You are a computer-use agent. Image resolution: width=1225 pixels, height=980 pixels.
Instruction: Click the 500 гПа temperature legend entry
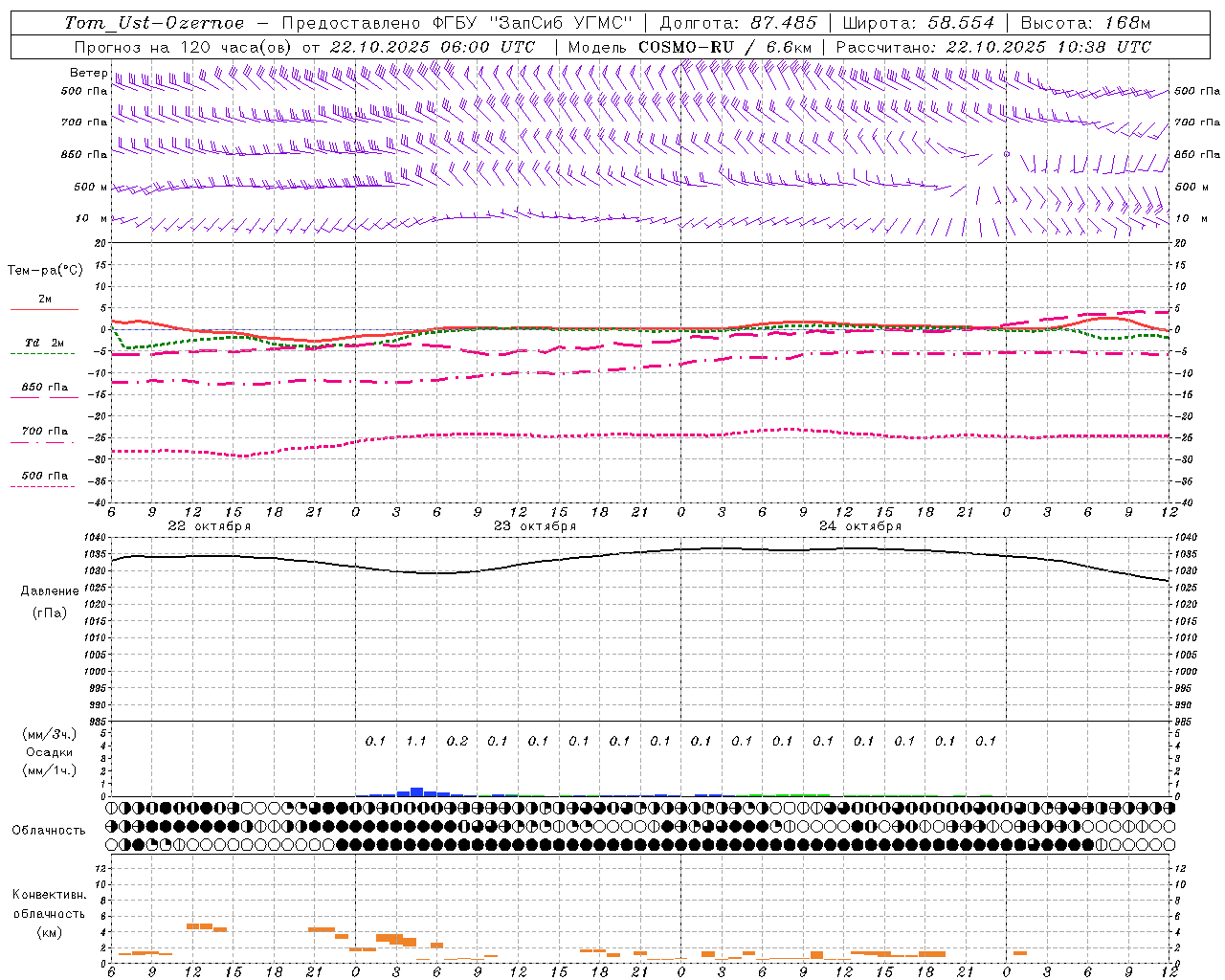tap(44, 475)
